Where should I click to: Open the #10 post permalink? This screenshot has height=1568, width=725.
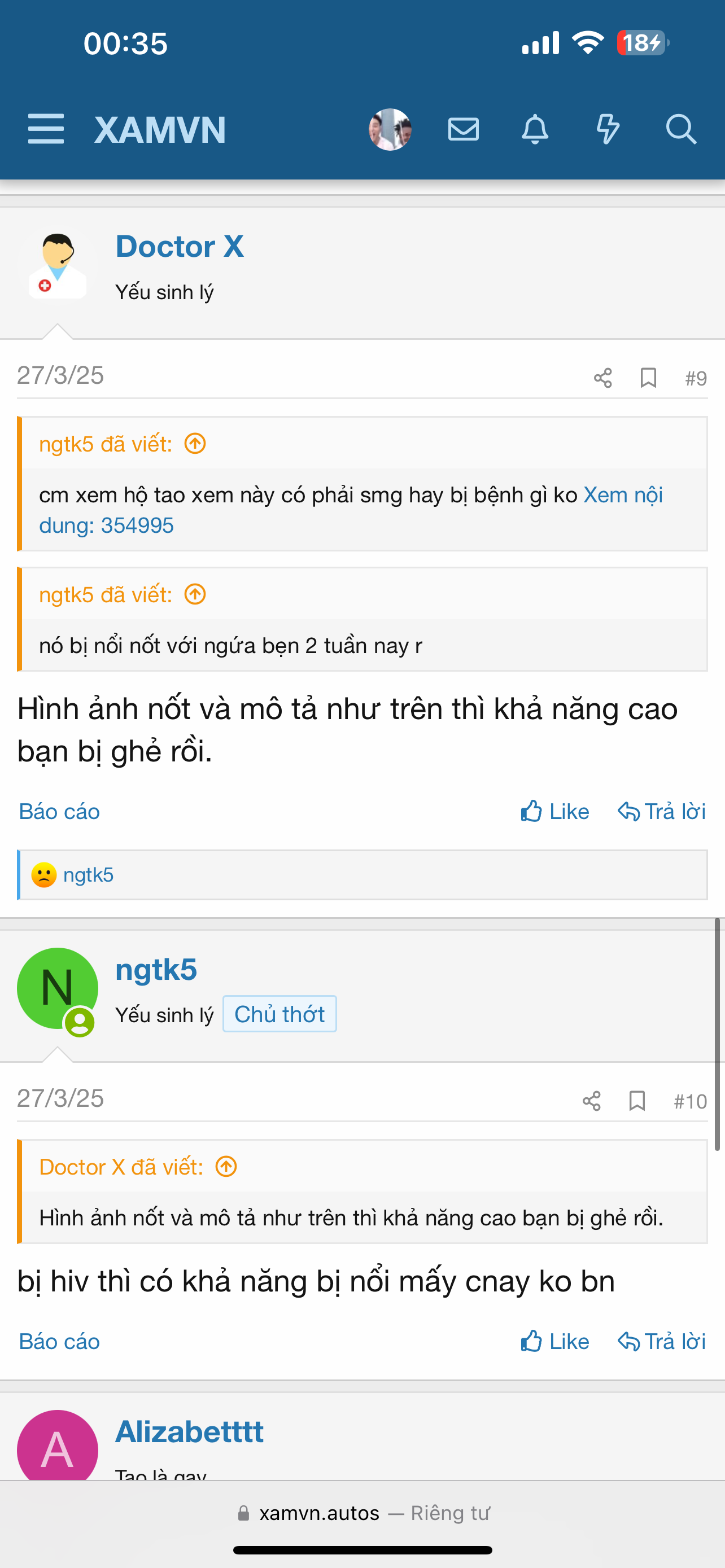[x=691, y=1101]
